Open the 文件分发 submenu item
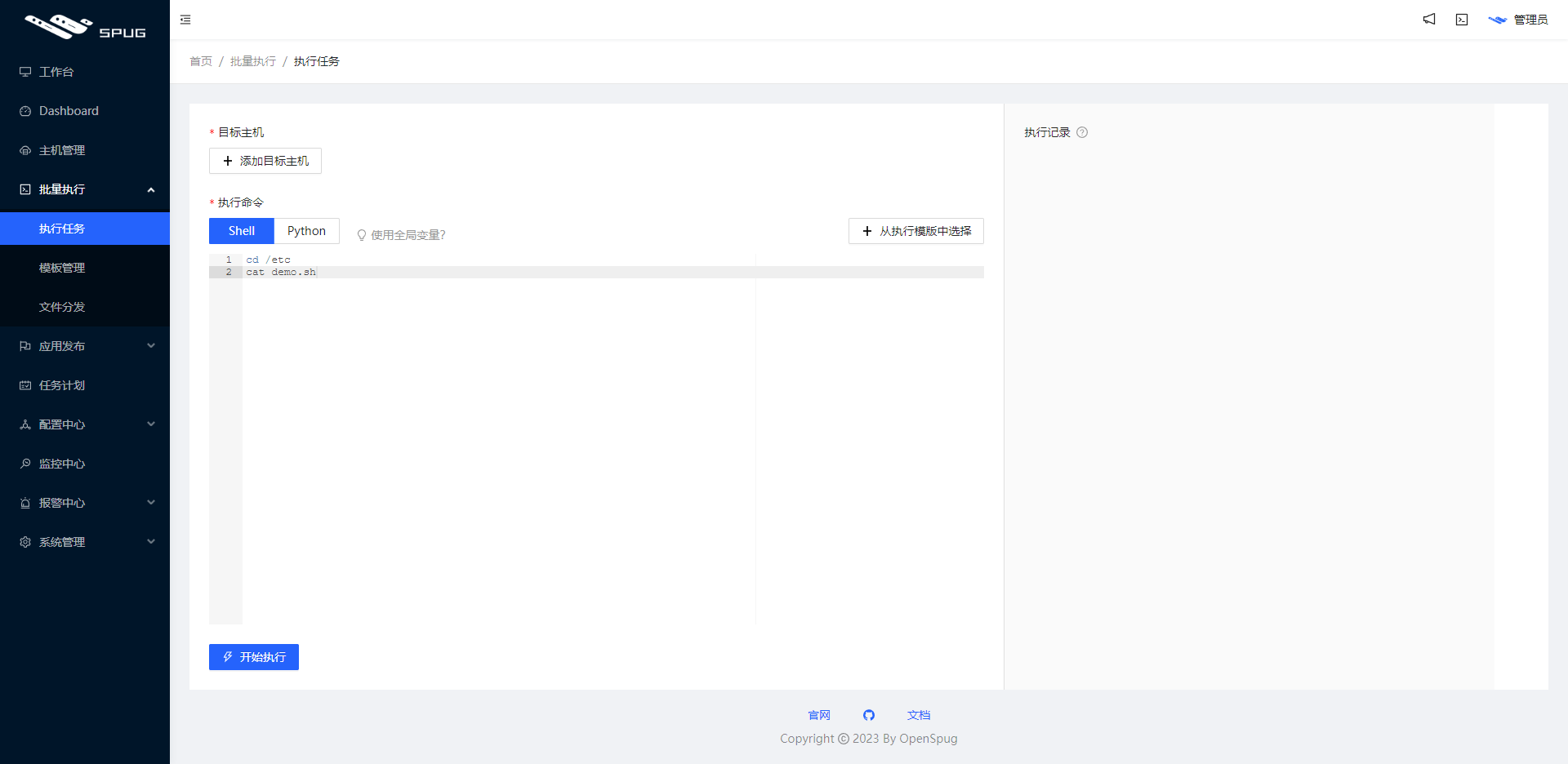Screen dimensions: 1568x764 pos(85,307)
